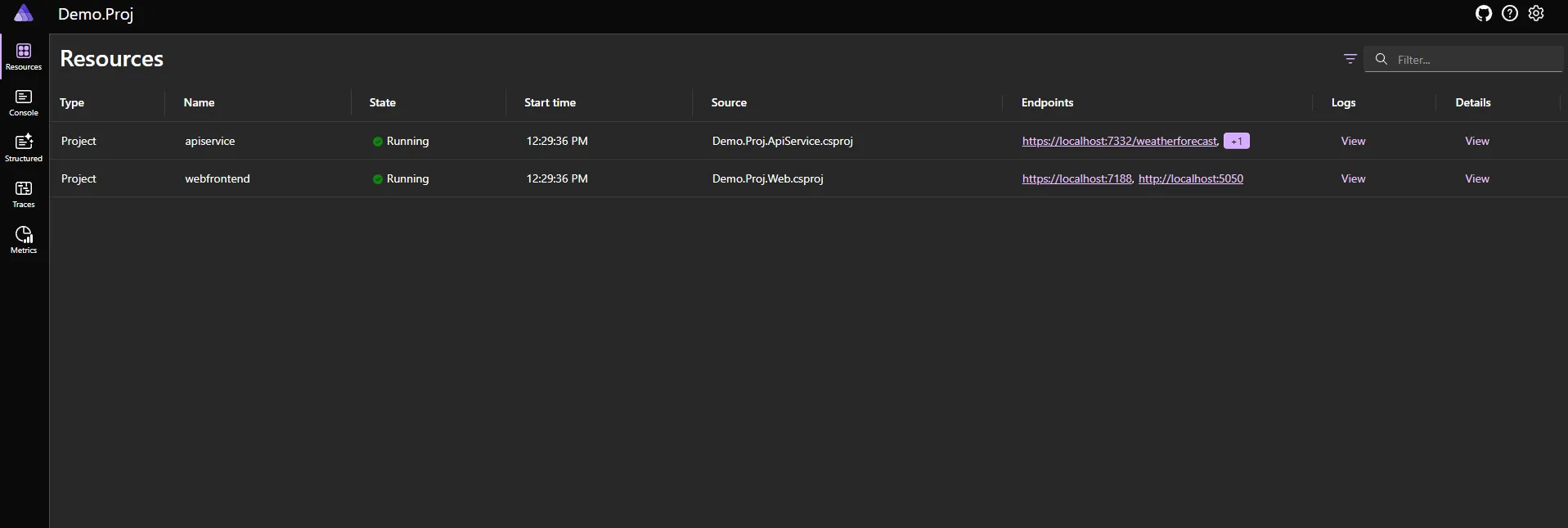Open the Help icon

tap(1510, 13)
